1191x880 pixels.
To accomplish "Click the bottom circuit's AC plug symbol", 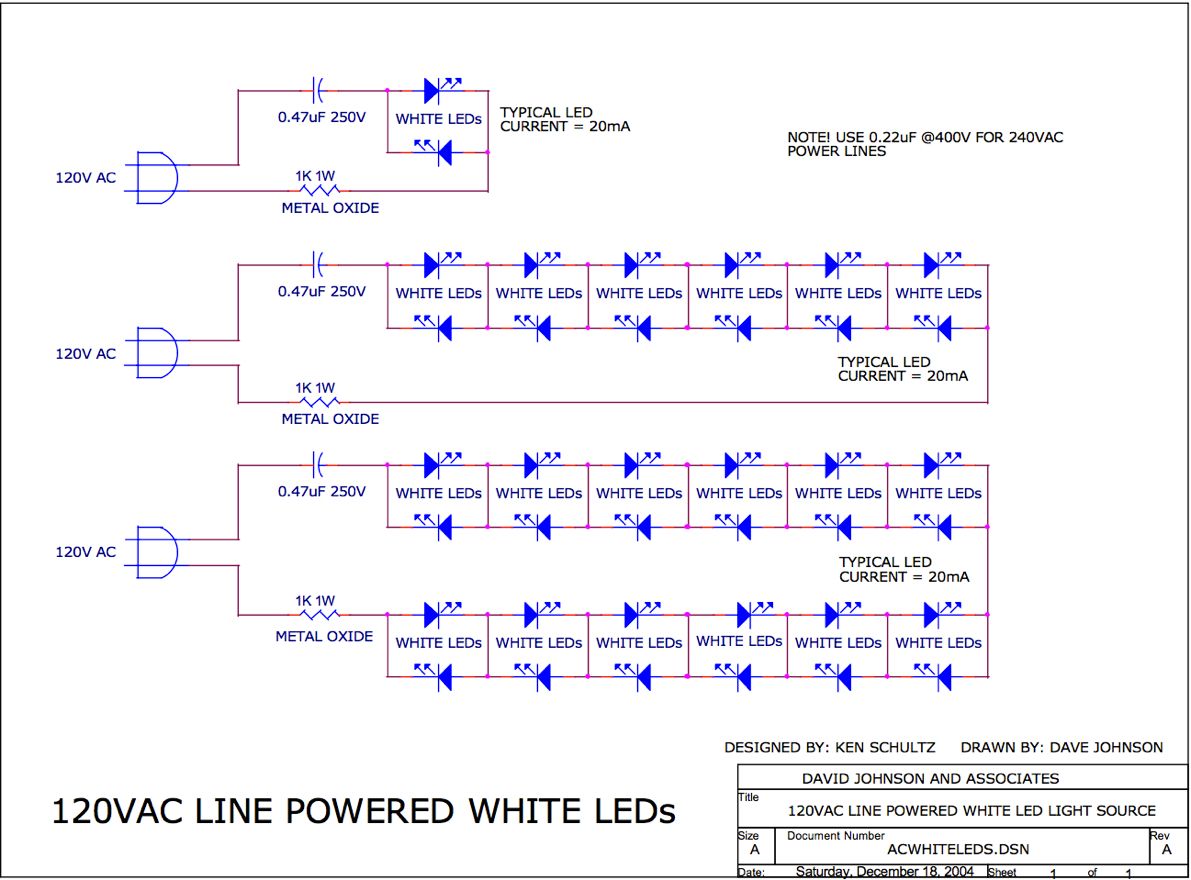I will [x=156, y=551].
